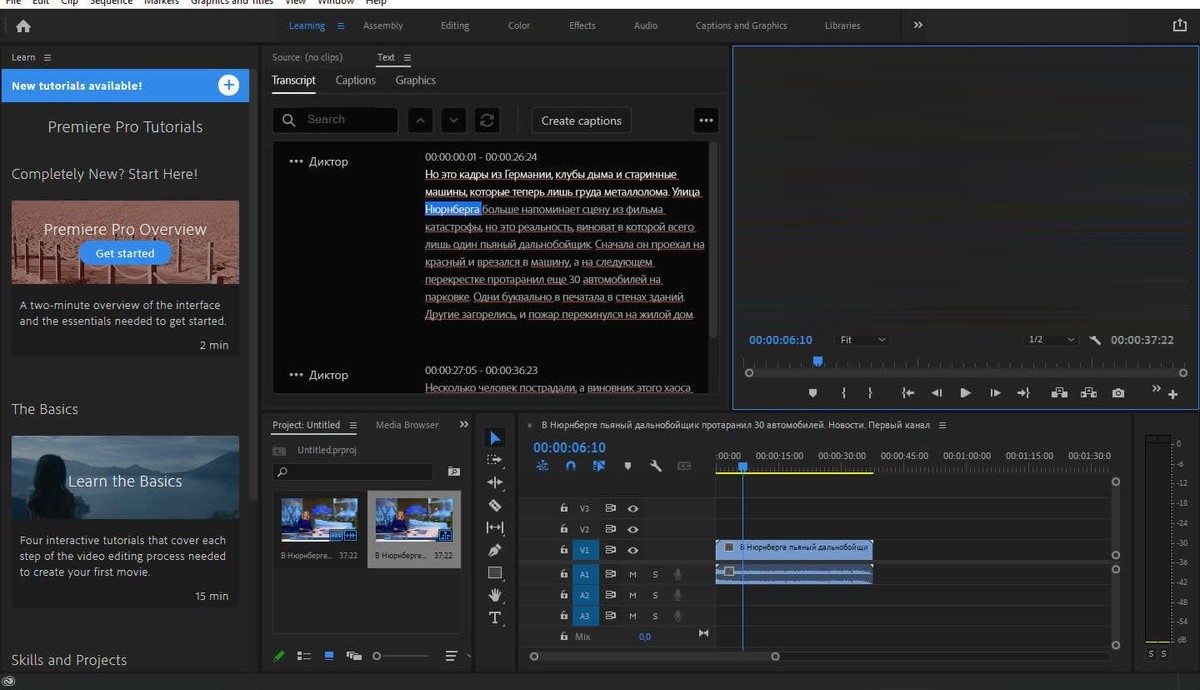Open the Color workspace tab

point(519,26)
